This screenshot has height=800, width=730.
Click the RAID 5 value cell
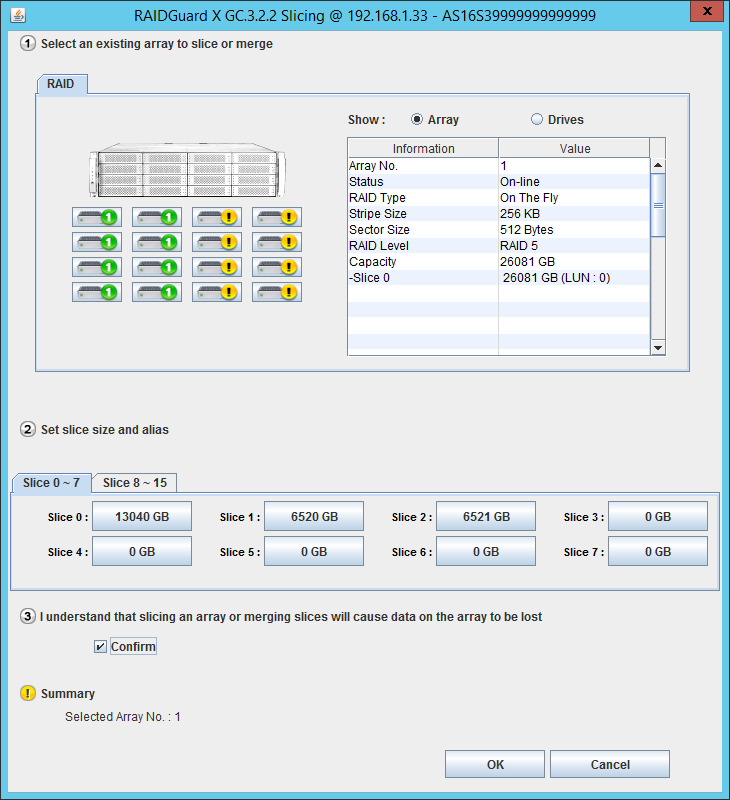(574, 245)
